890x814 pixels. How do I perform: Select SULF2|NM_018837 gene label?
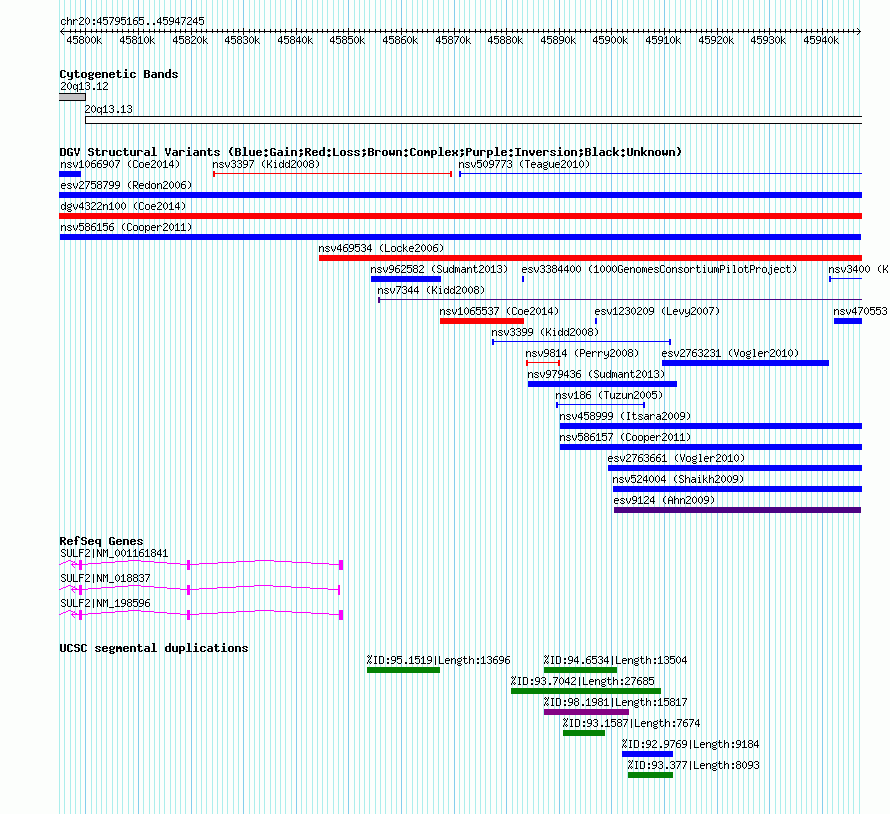click(105, 578)
